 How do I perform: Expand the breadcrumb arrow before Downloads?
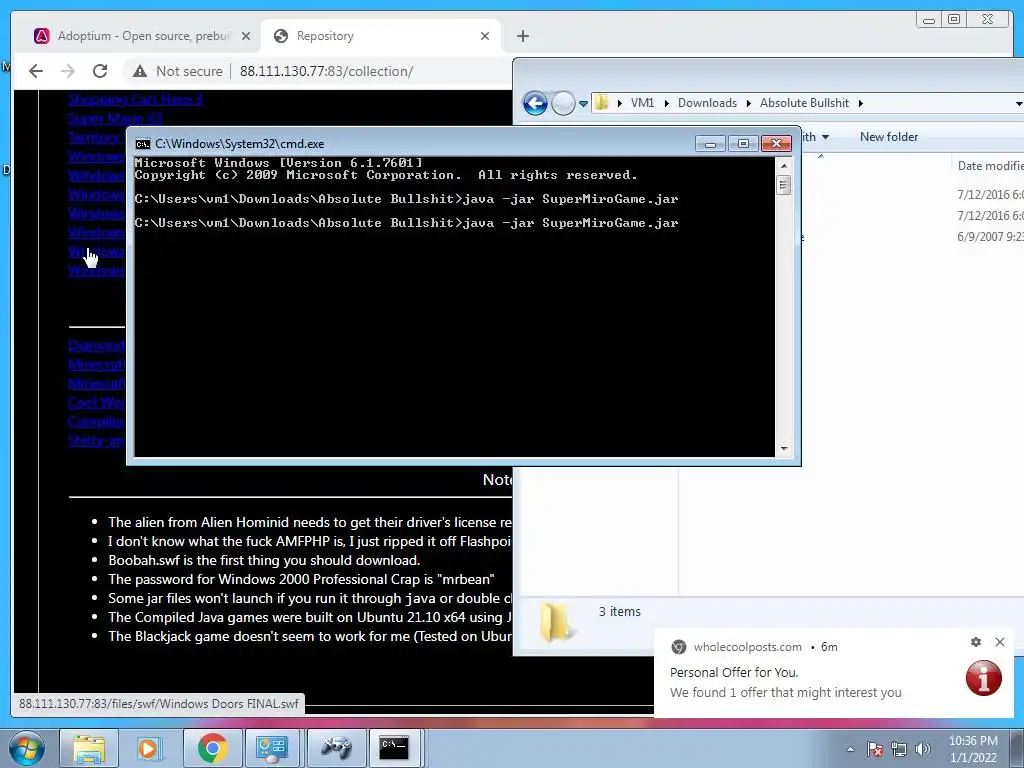[666, 103]
